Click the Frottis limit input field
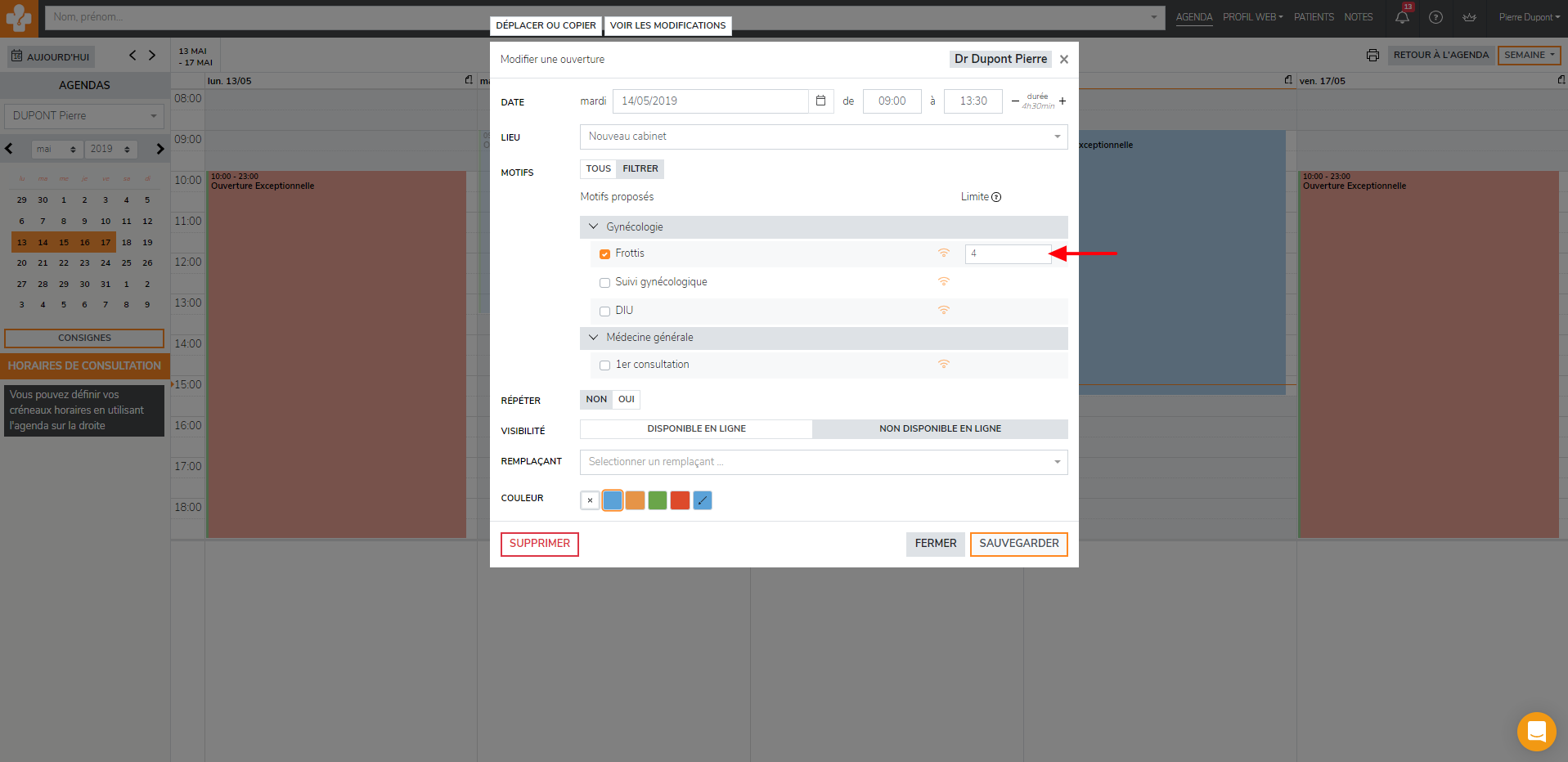1568x762 pixels. point(1007,253)
